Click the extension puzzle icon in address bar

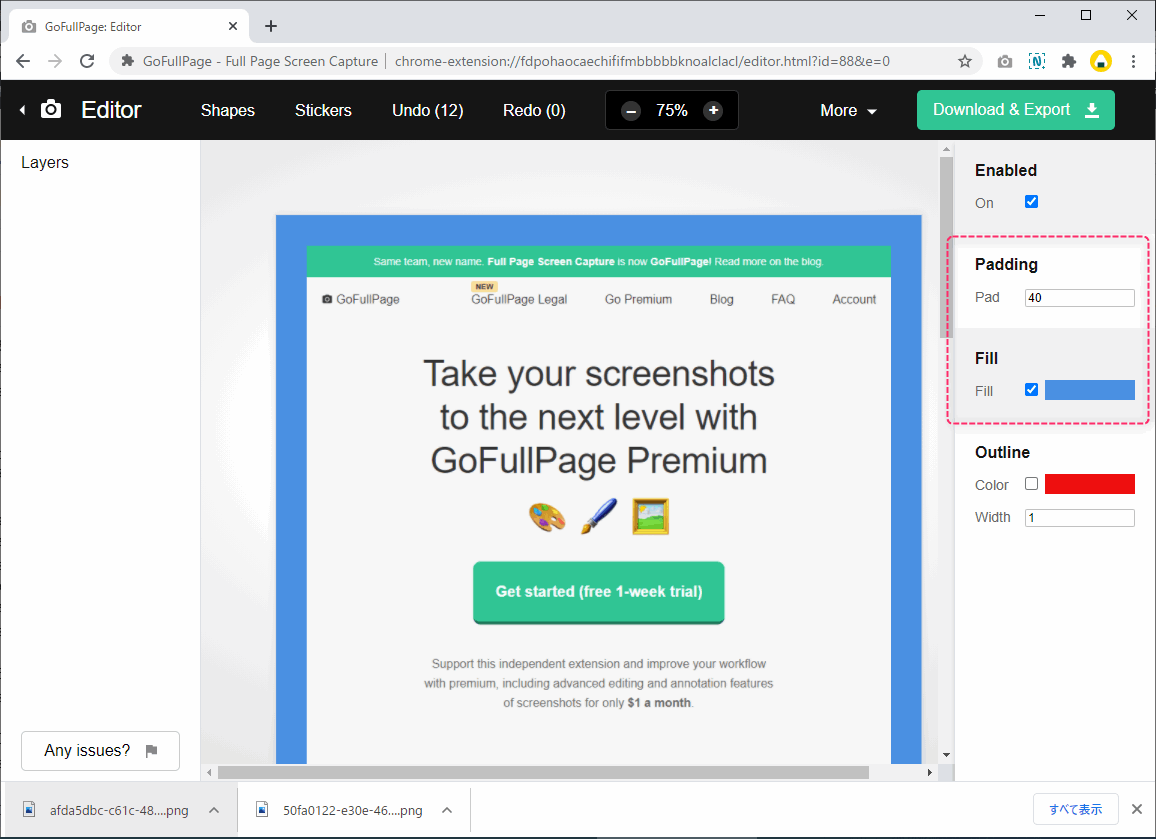128,61
